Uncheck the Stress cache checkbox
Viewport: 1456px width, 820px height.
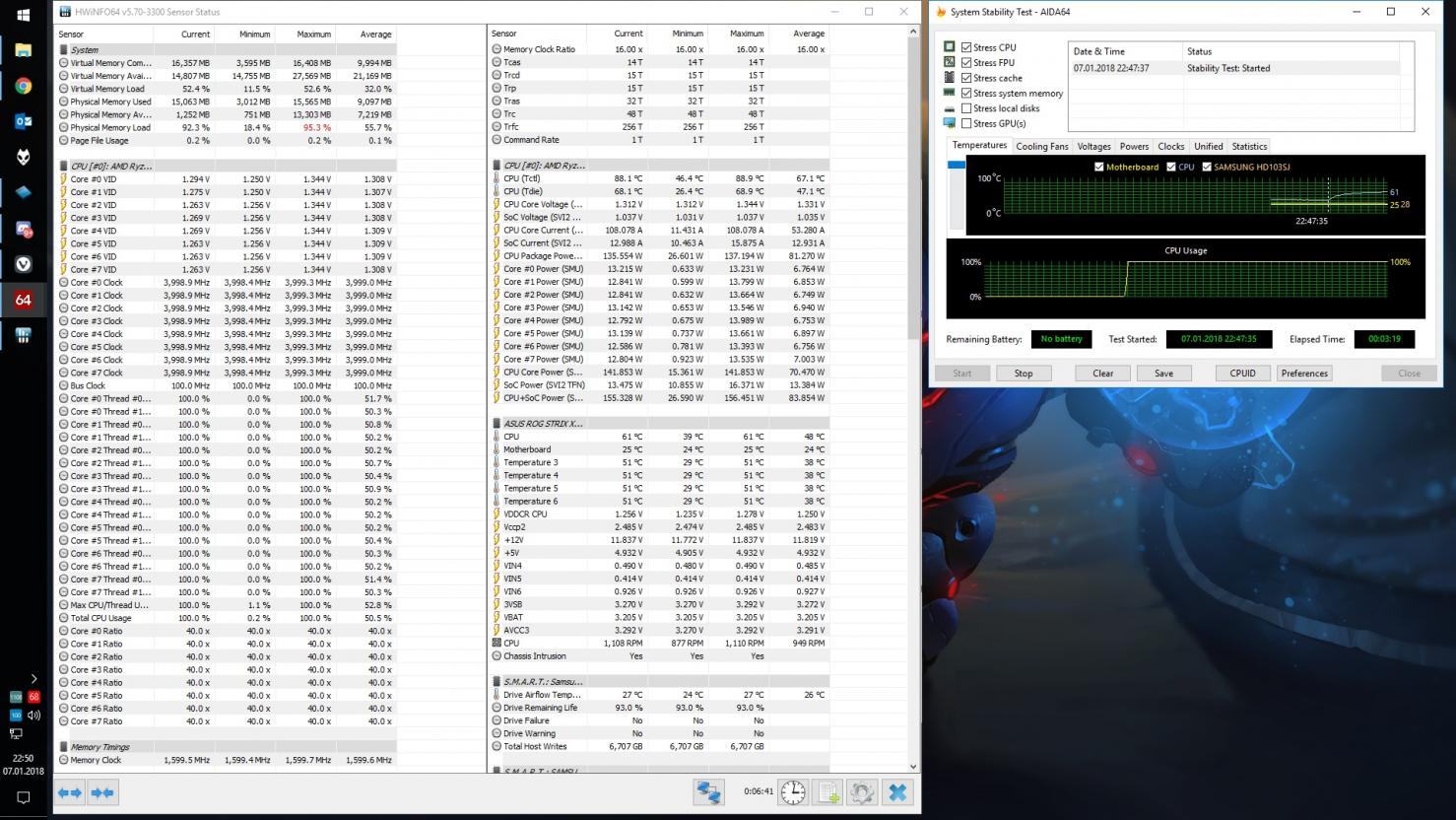point(966,78)
